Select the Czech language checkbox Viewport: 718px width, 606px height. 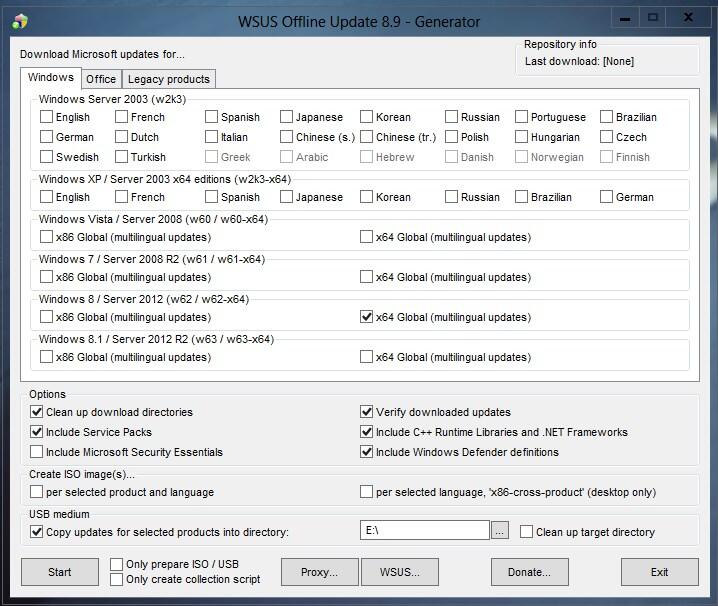click(606, 136)
